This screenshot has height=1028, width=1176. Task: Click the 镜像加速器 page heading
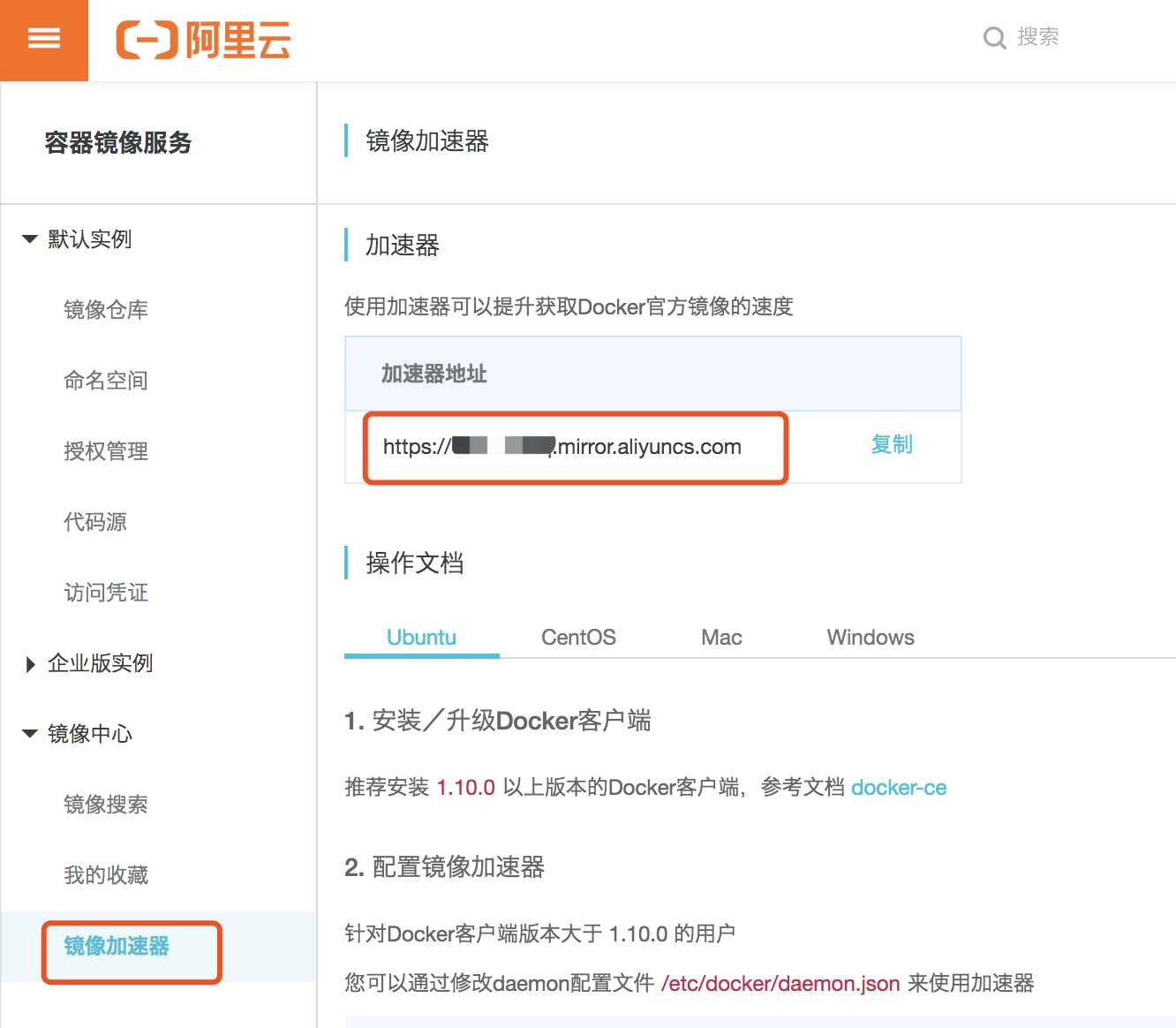point(427,141)
